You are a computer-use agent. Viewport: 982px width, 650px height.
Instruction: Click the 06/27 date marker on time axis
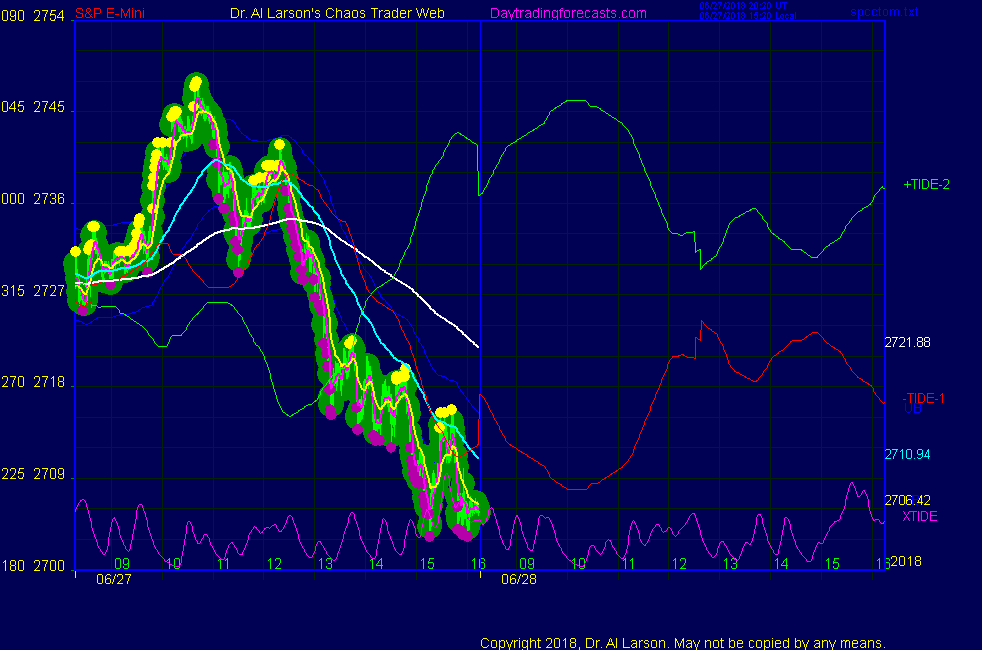[x=112, y=578]
